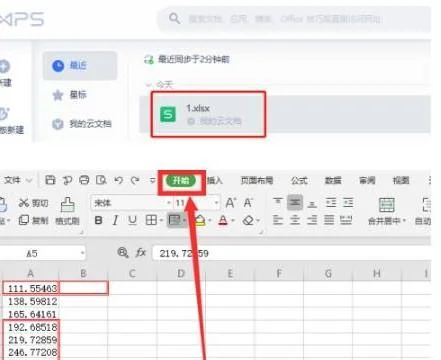441x360 pixels.
Task: Click the eraser Clear icon
Action: tap(248, 220)
